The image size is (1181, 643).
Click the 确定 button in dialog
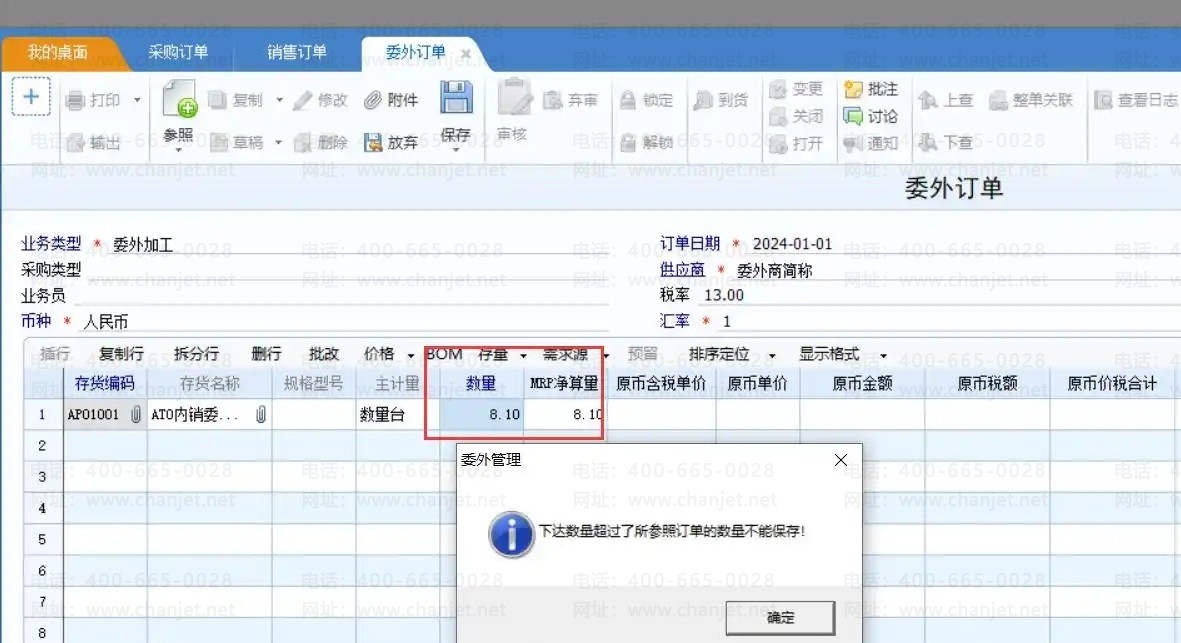780,617
